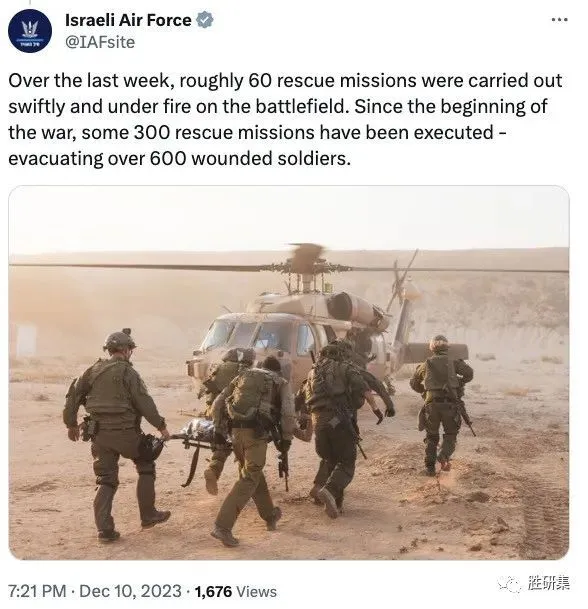The width and height of the screenshot is (588, 609).
Task: Click the Dec 10, 2023 date
Action: (x=130, y=592)
